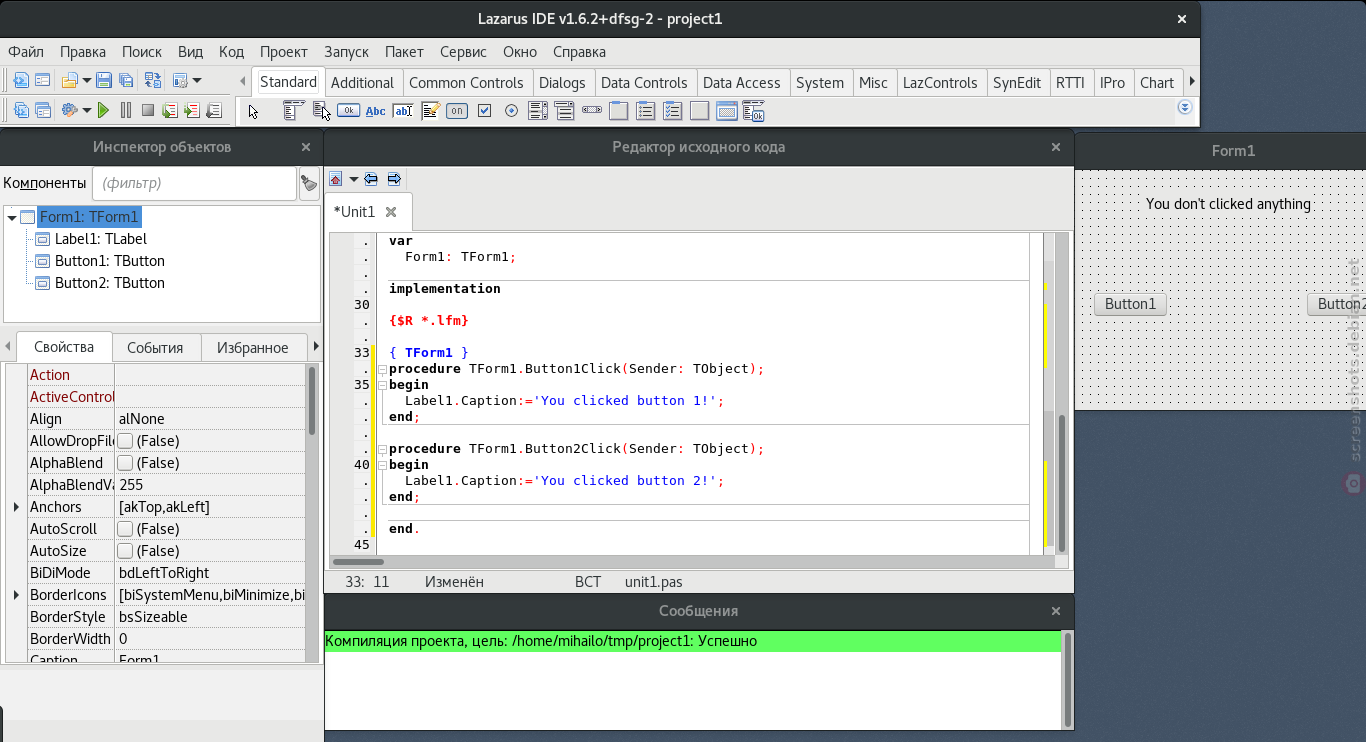This screenshot has height=742, width=1366.
Task: Collapse the Form1: TForm1 tree node
Action: pyautogui.click(x=12, y=217)
